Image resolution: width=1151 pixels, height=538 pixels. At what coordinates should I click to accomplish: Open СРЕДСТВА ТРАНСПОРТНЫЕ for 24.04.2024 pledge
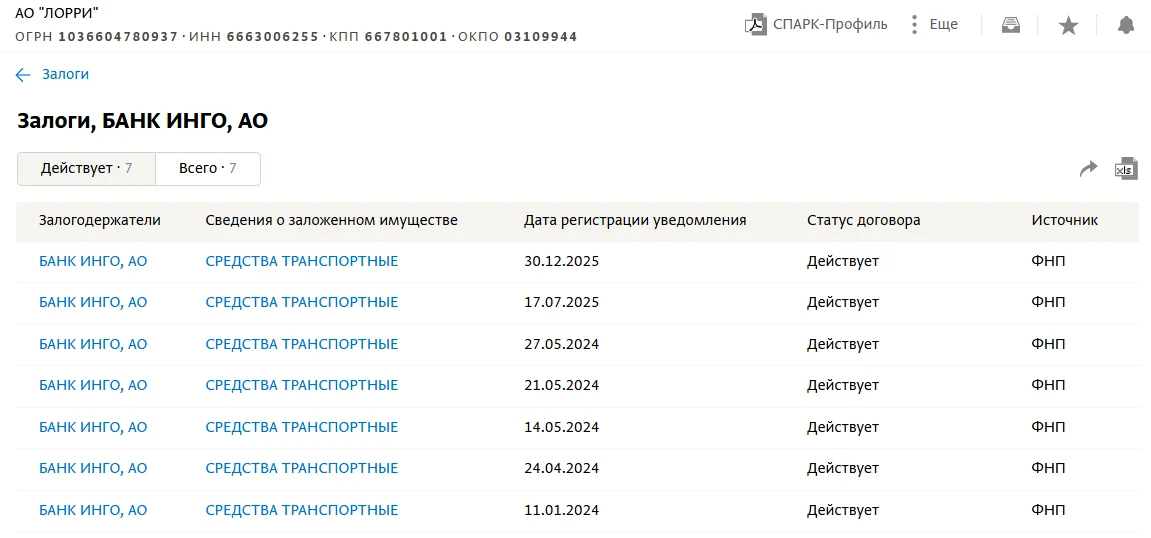(302, 468)
